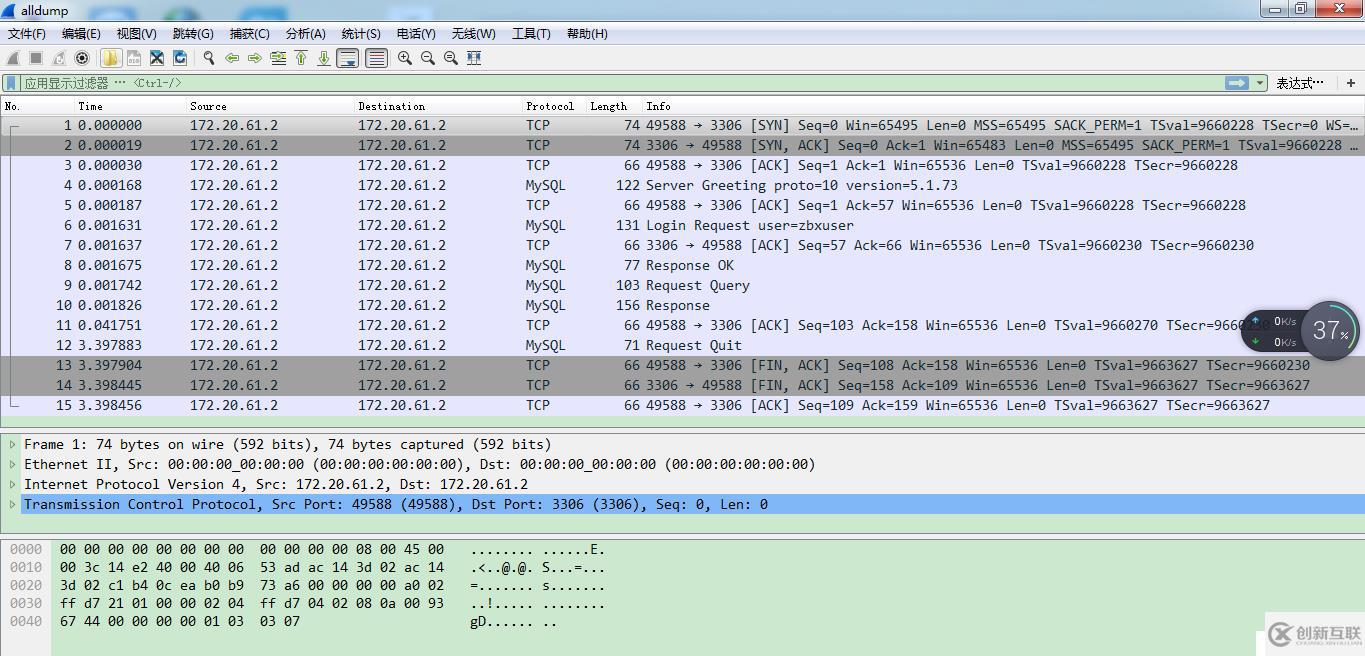The width and height of the screenshot is (1365, 656).
Task: Click the open capture file folder icon
Action: (110, 57)
